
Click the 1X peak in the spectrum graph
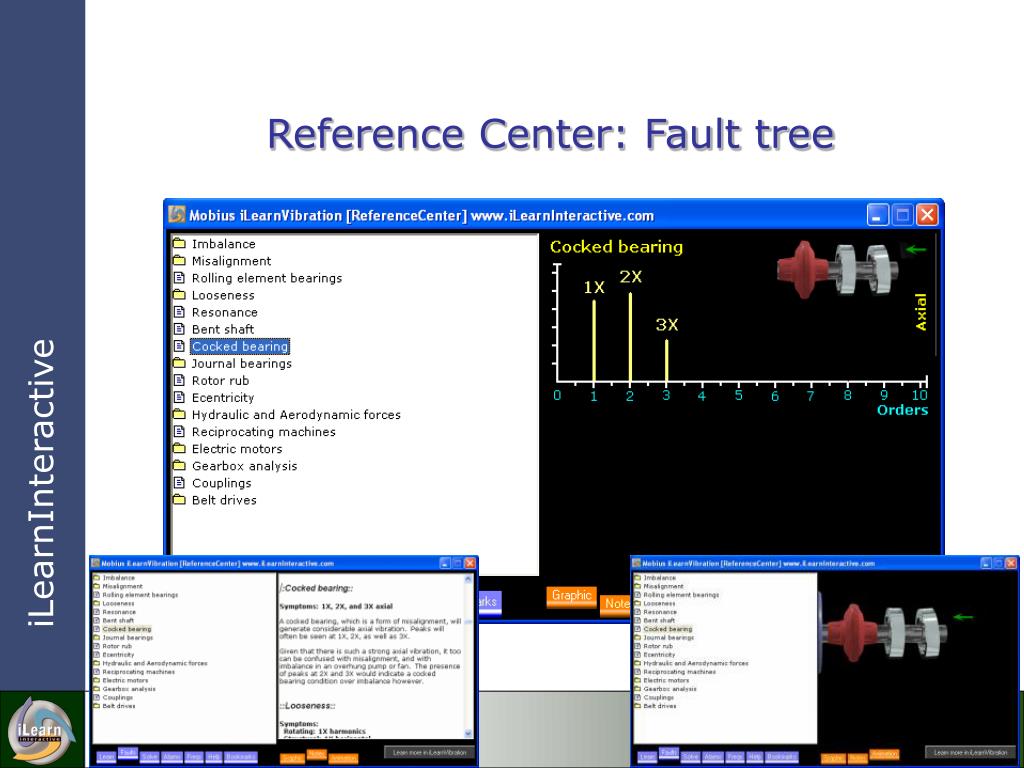point(594,340)
